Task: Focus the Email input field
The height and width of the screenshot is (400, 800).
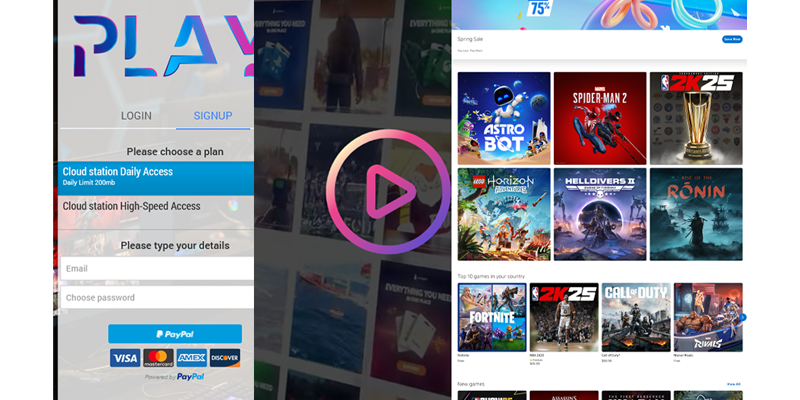Action: (157, 268)
